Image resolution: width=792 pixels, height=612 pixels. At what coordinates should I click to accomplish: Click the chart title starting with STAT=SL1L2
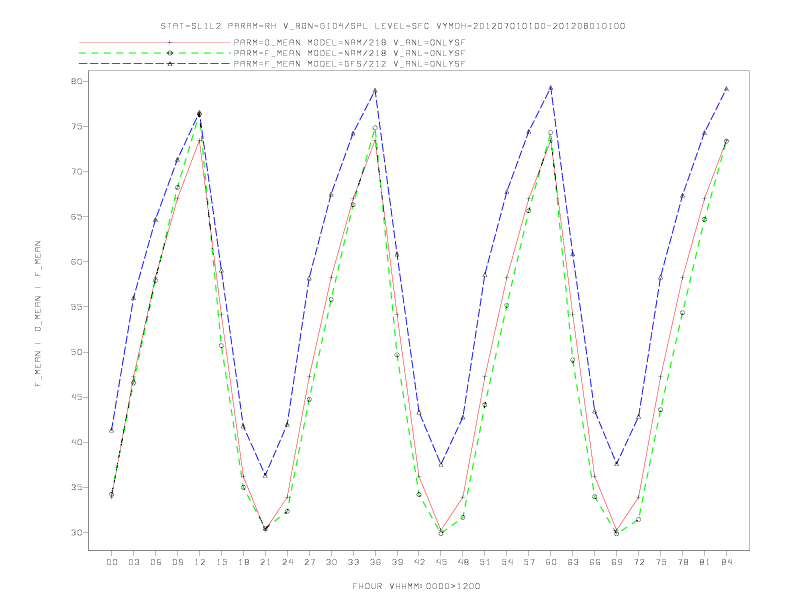(393, 26)
